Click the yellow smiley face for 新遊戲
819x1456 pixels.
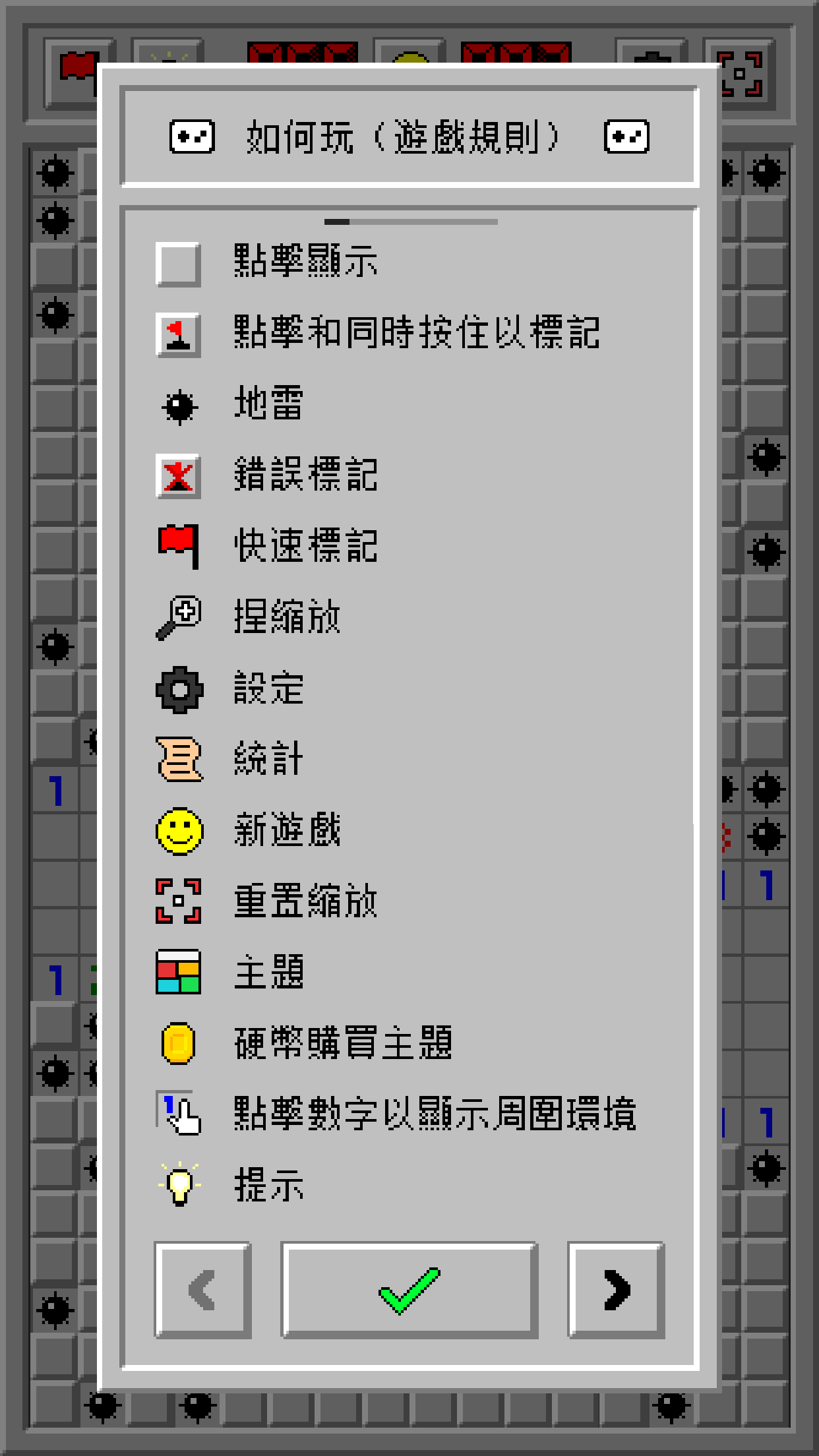(x=179, y=831)
